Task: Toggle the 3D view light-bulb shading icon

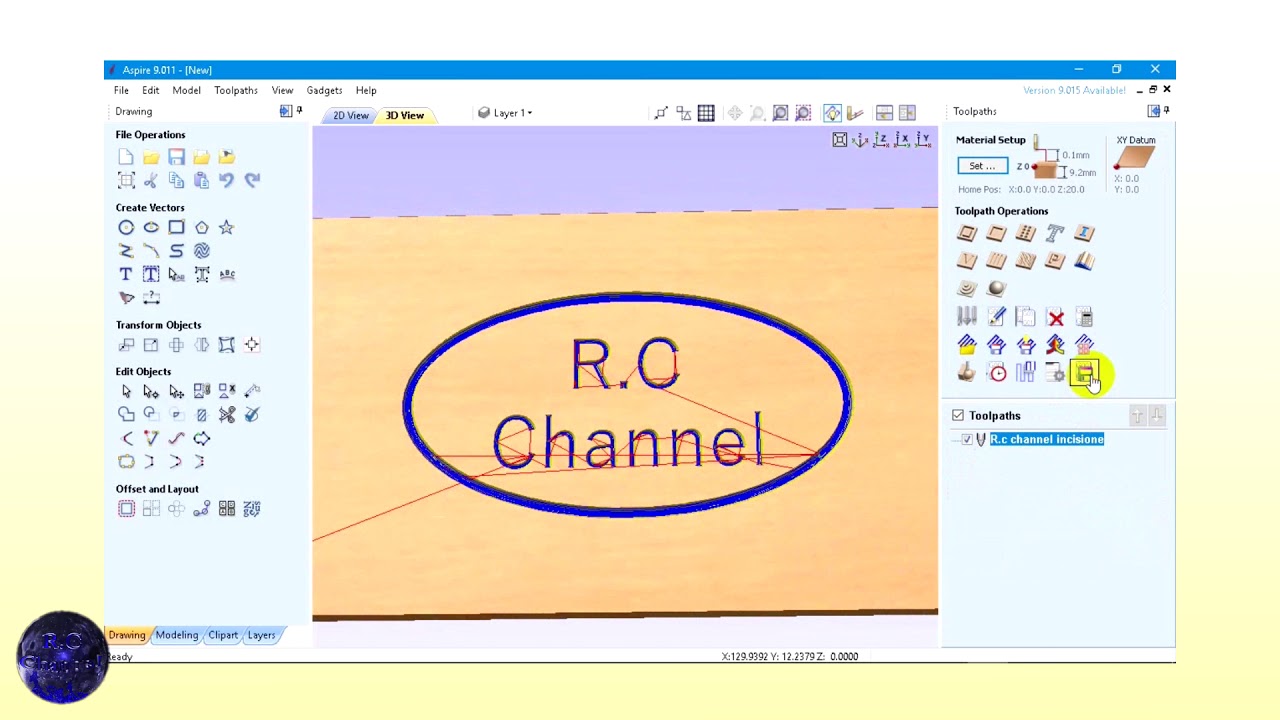Action: [832, 113]
